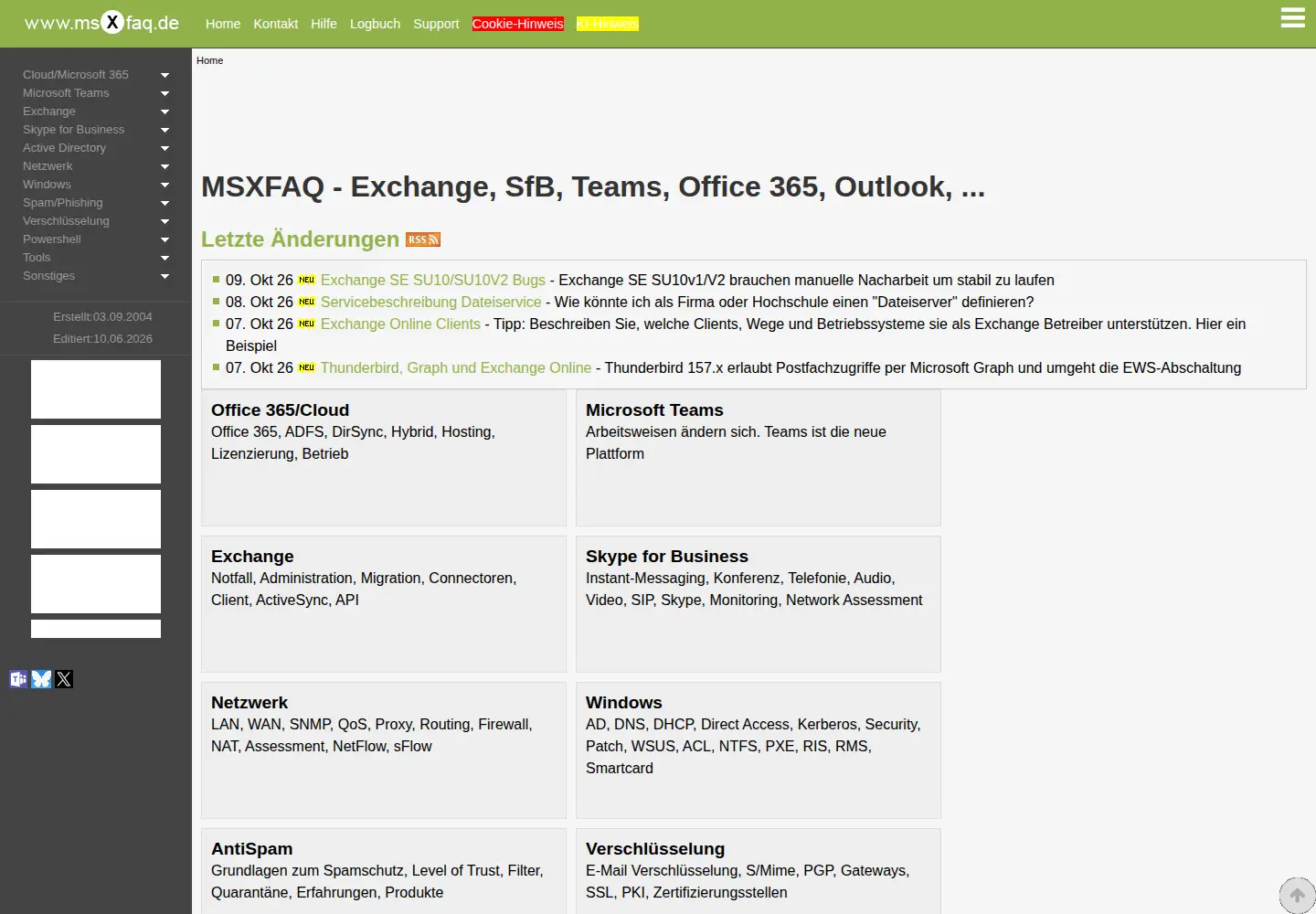Open Logbuch in the top navigation

click(375, 24)
